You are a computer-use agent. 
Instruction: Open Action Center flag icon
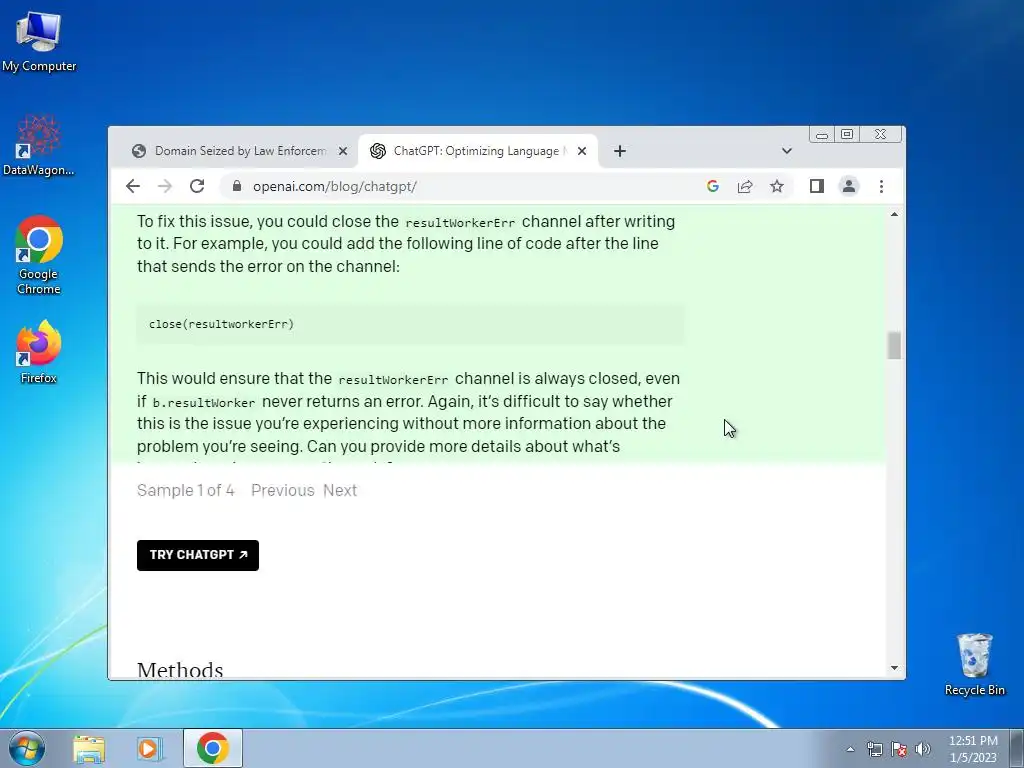[899, 749]
